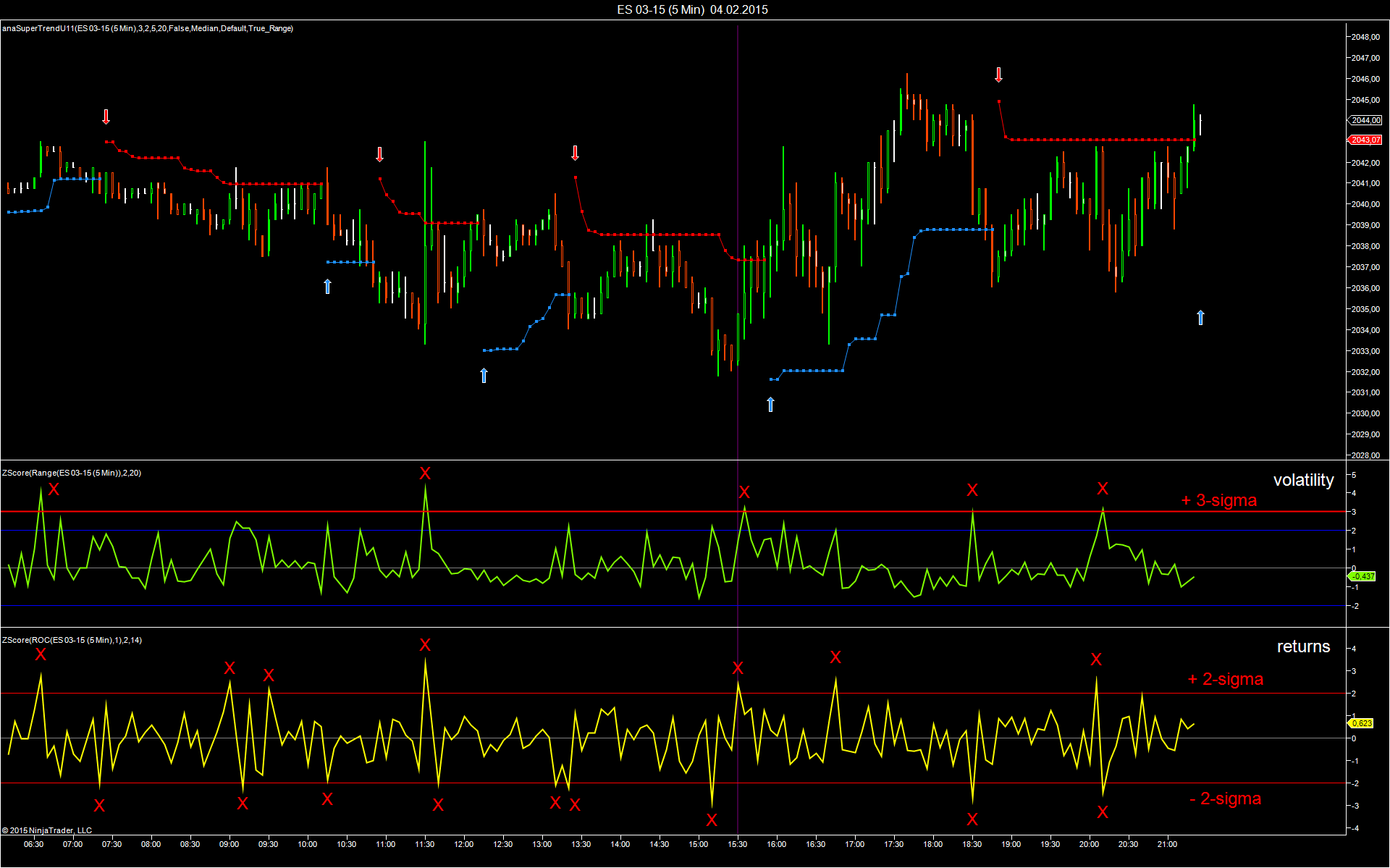Screen dimensions: 1390x868
Task: Select the lower blue -2 line in volatility panel
Action: (673, 606)
